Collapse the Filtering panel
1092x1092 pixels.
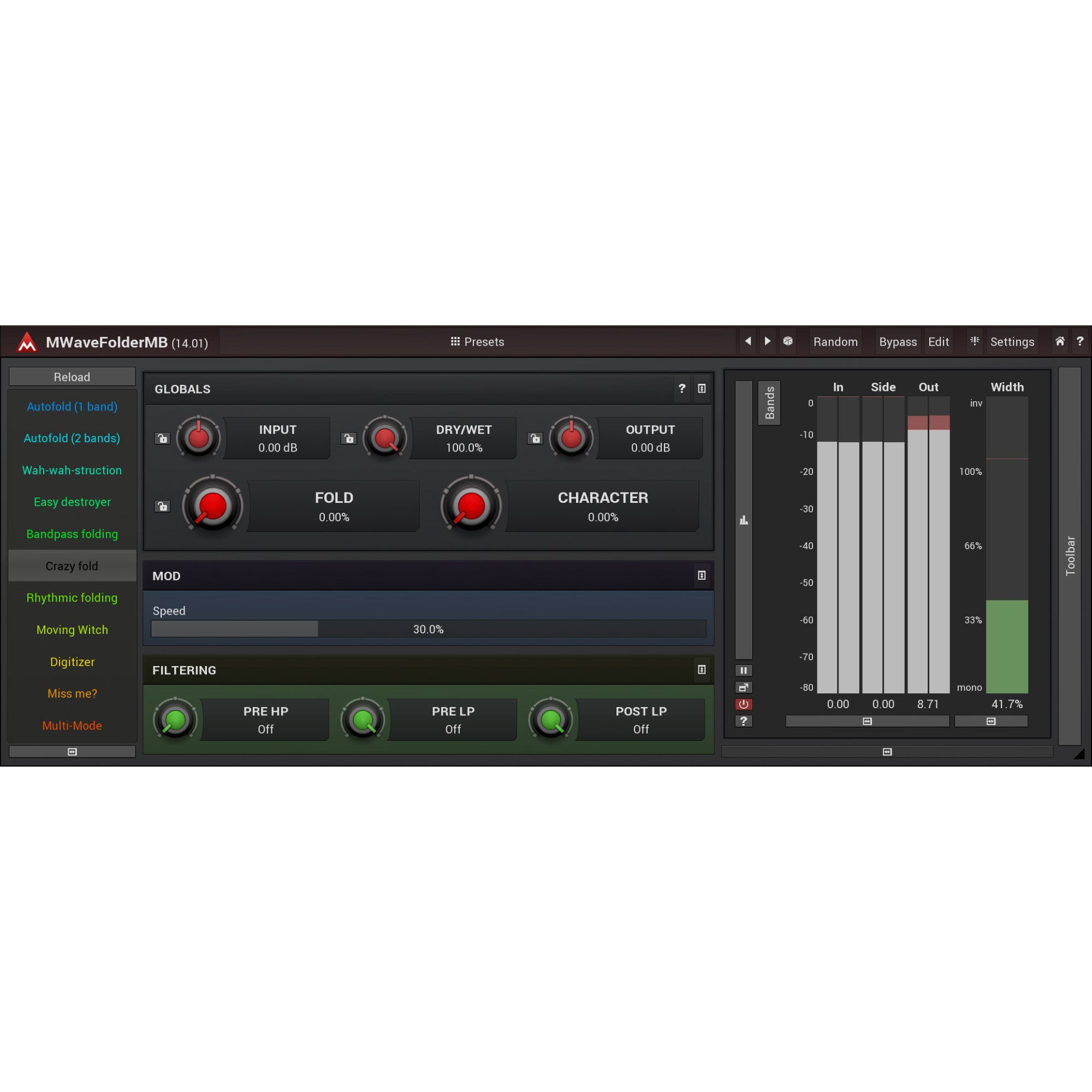point(702,670)
